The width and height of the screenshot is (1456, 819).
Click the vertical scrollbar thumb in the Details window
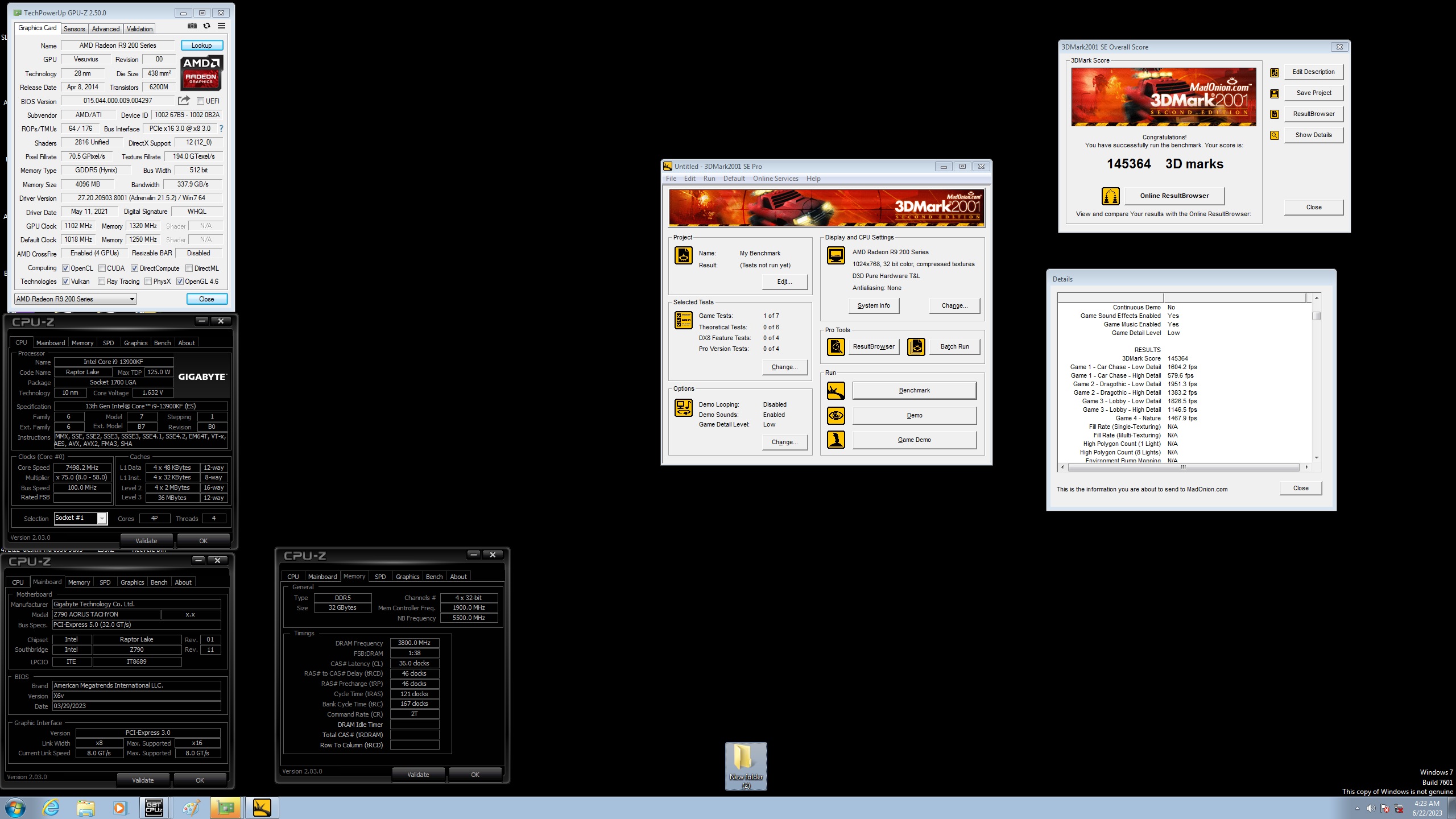tap(1316, 316)
